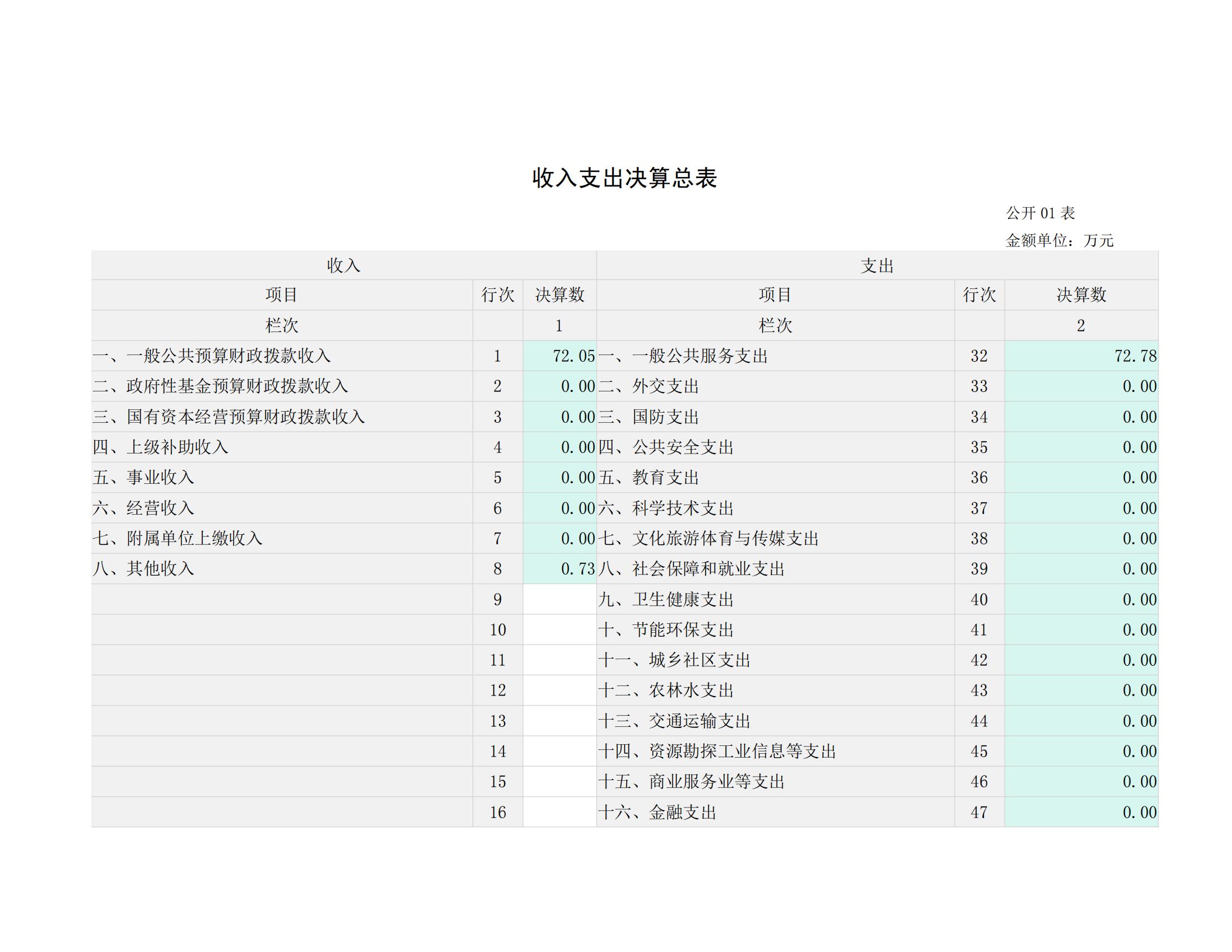The image size is (1232, 952).
Task: Select row number 45
Action: click(979, 751)
